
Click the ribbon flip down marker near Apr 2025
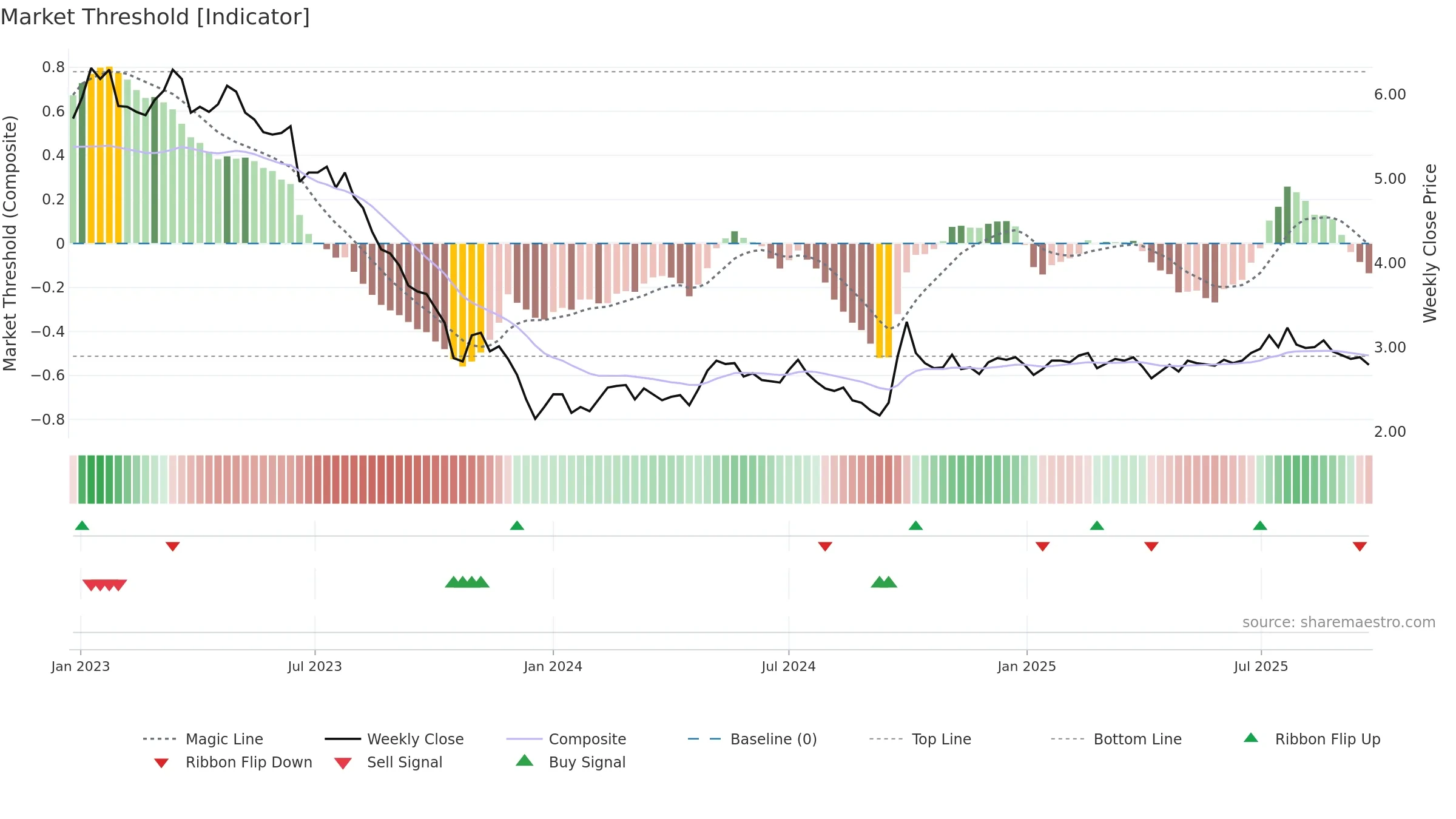pos(1151,547)
